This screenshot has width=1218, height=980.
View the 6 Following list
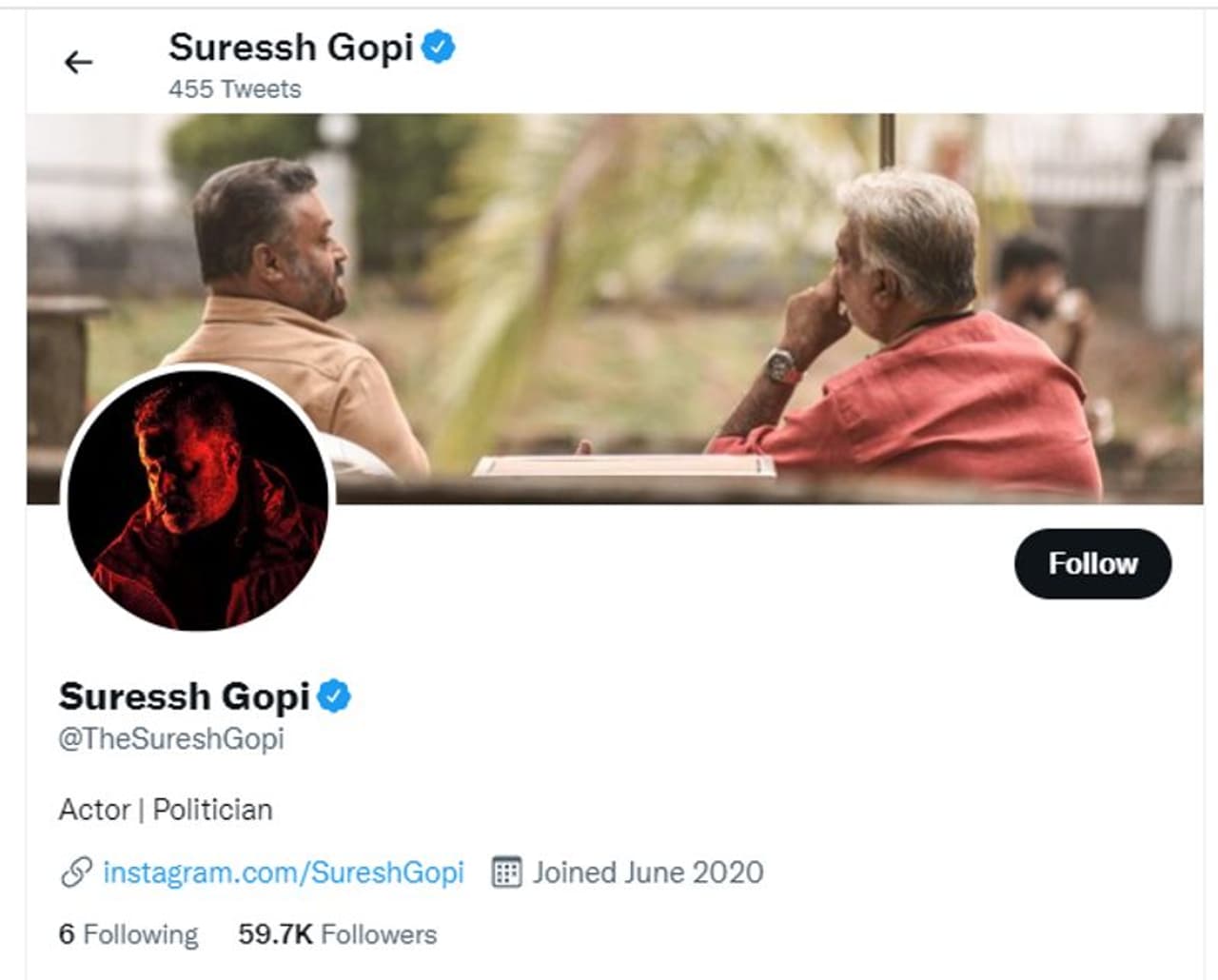tap(128, 934)
